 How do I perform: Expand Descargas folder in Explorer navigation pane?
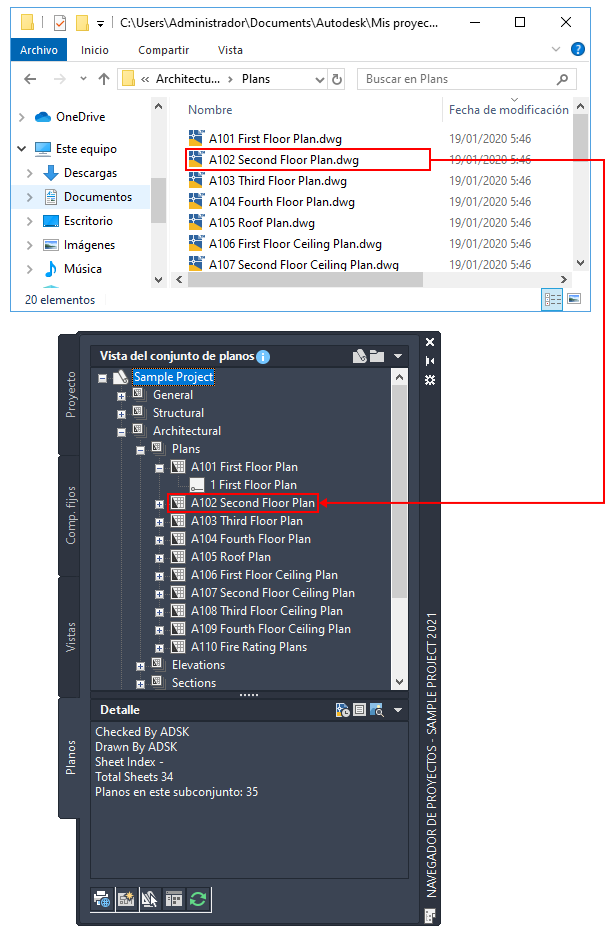click(x=30, y=173)
